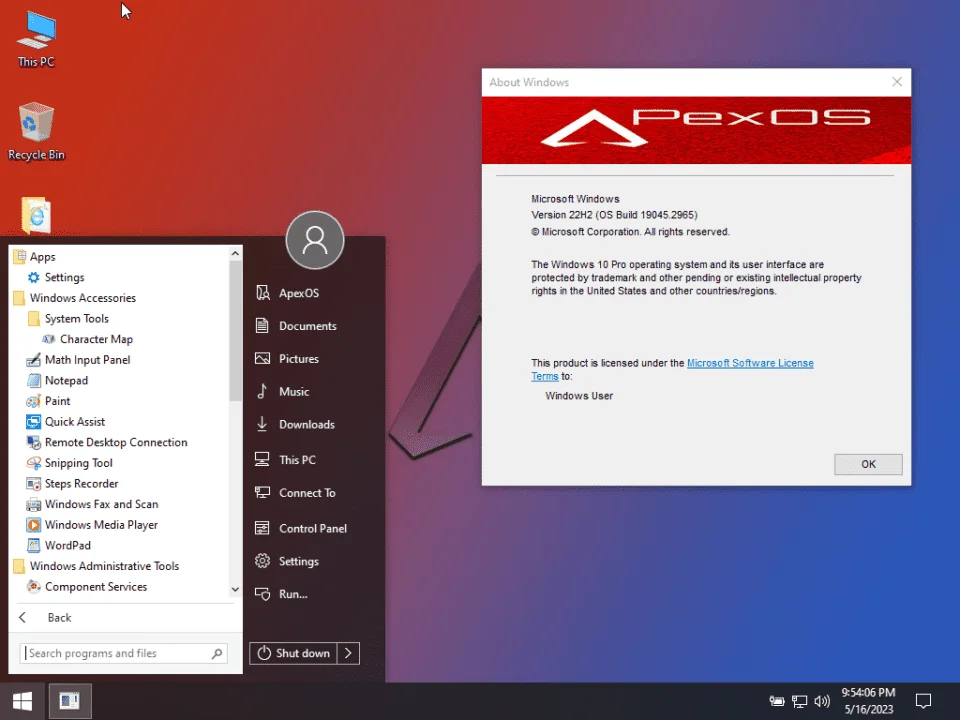Open the volume speaker tray icon
Viewport: 960px width, 720px height.
(x=822, y=701)
